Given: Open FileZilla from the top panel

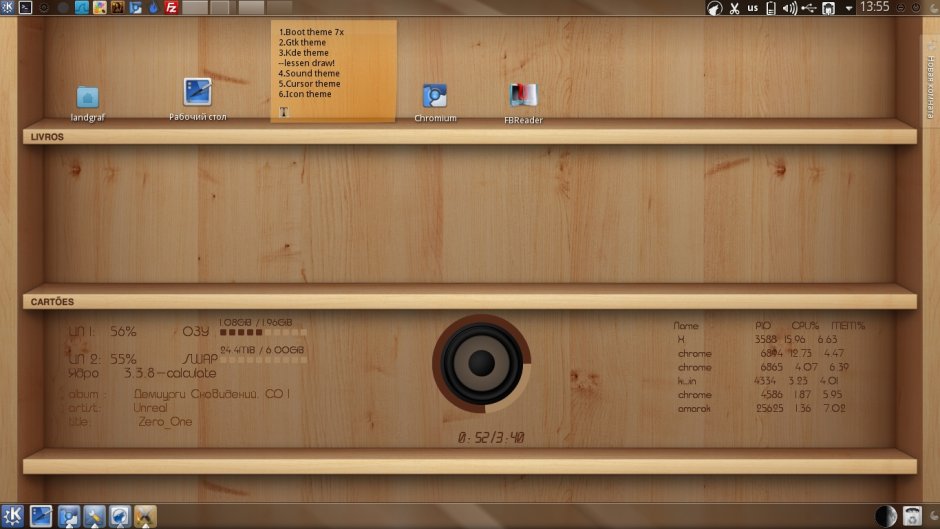Looking at the screenshot, I should tap(171, 8).
